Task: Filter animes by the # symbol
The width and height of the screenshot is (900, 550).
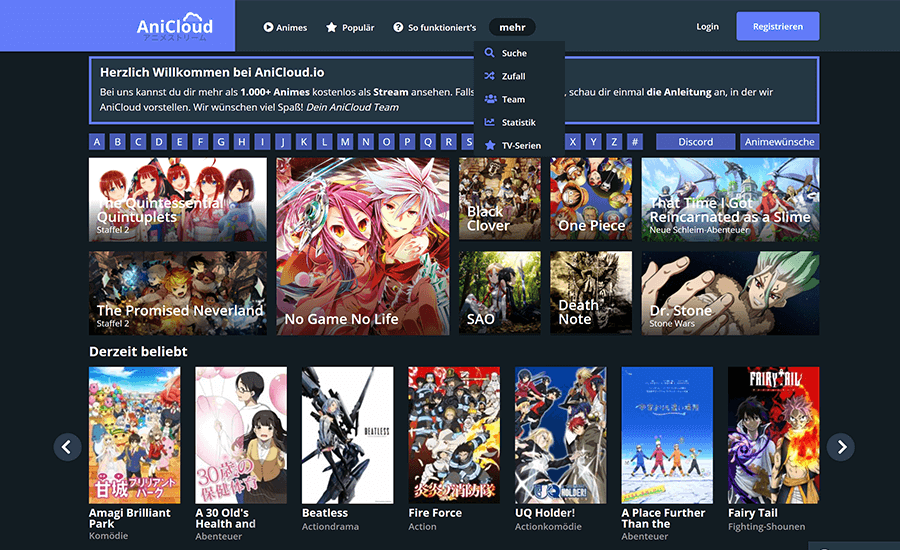Action: click(635, 142)
